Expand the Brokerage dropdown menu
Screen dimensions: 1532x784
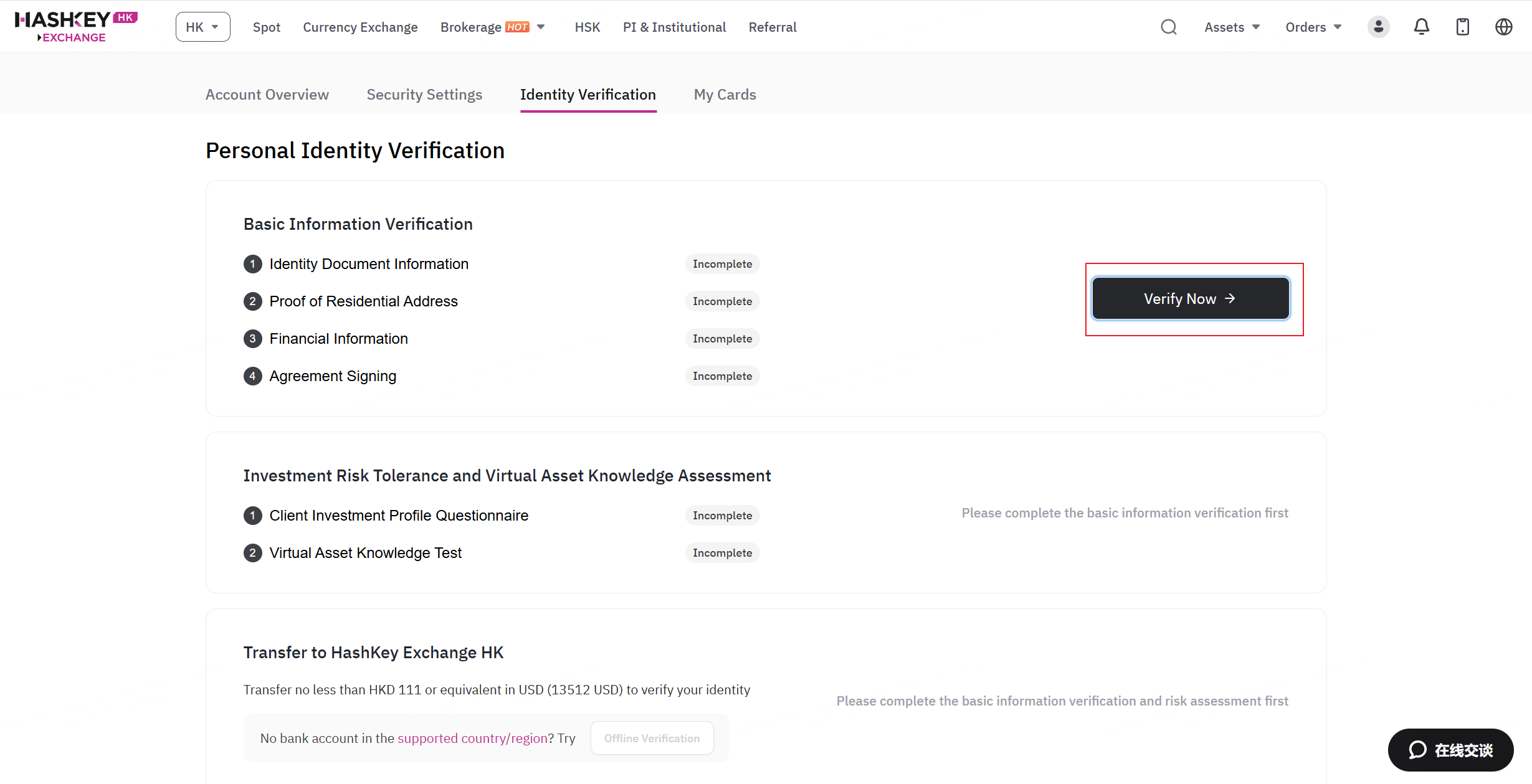point(493,27)
